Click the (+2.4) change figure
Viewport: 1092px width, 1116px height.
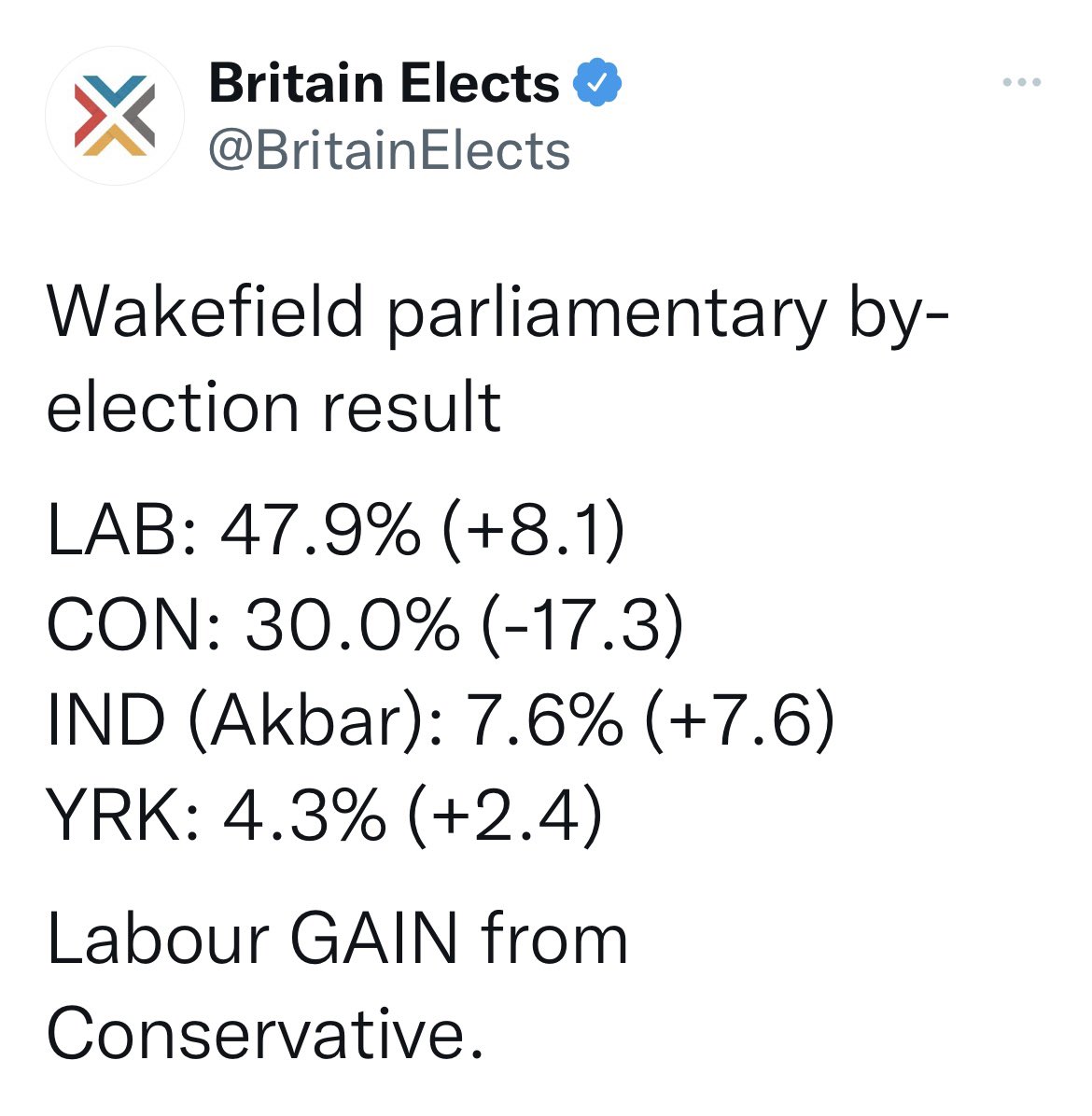[506, 815]
